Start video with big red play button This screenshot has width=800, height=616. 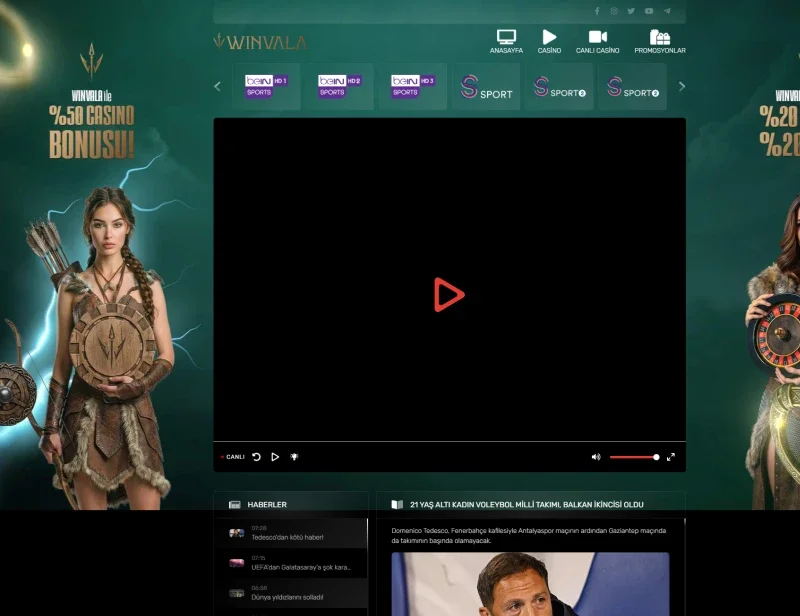tap(449, 294)
